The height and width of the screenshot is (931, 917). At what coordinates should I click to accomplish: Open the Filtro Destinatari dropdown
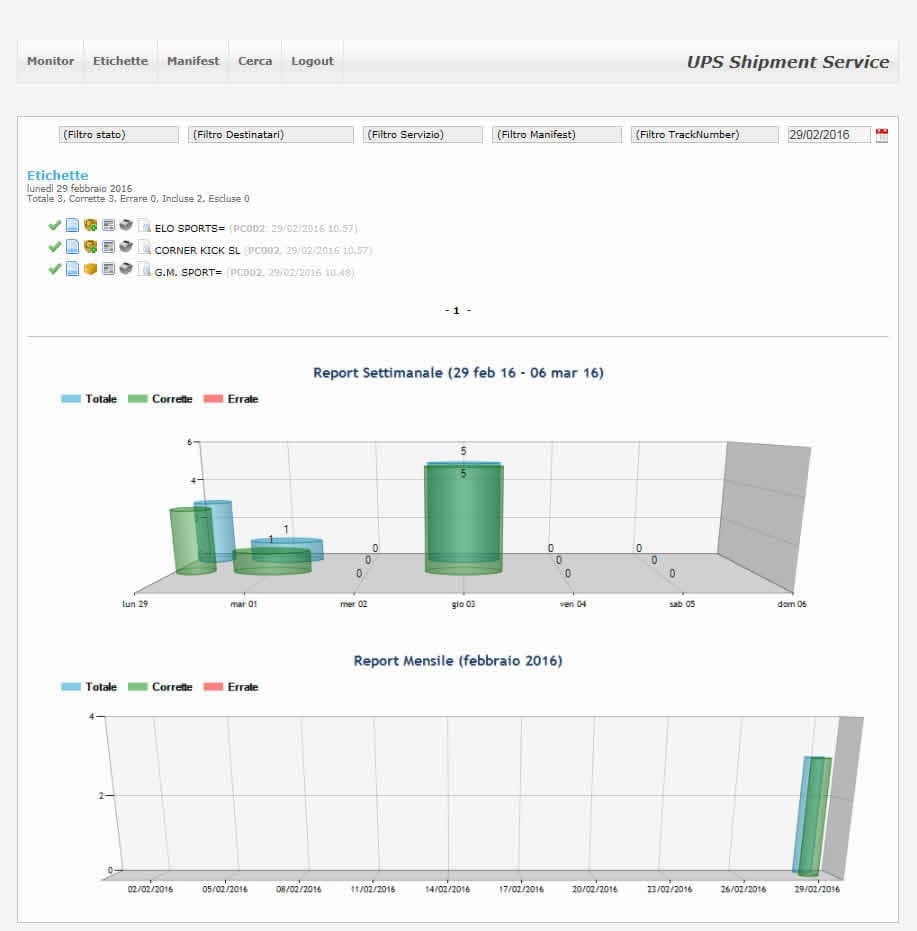point(271,135)
